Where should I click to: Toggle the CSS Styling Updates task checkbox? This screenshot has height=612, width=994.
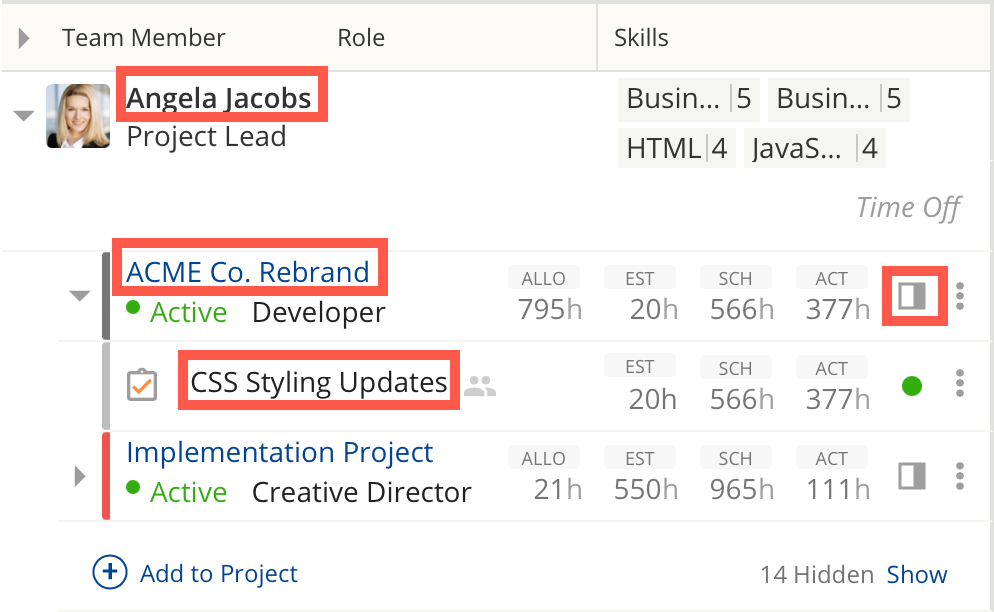(142, 385)
